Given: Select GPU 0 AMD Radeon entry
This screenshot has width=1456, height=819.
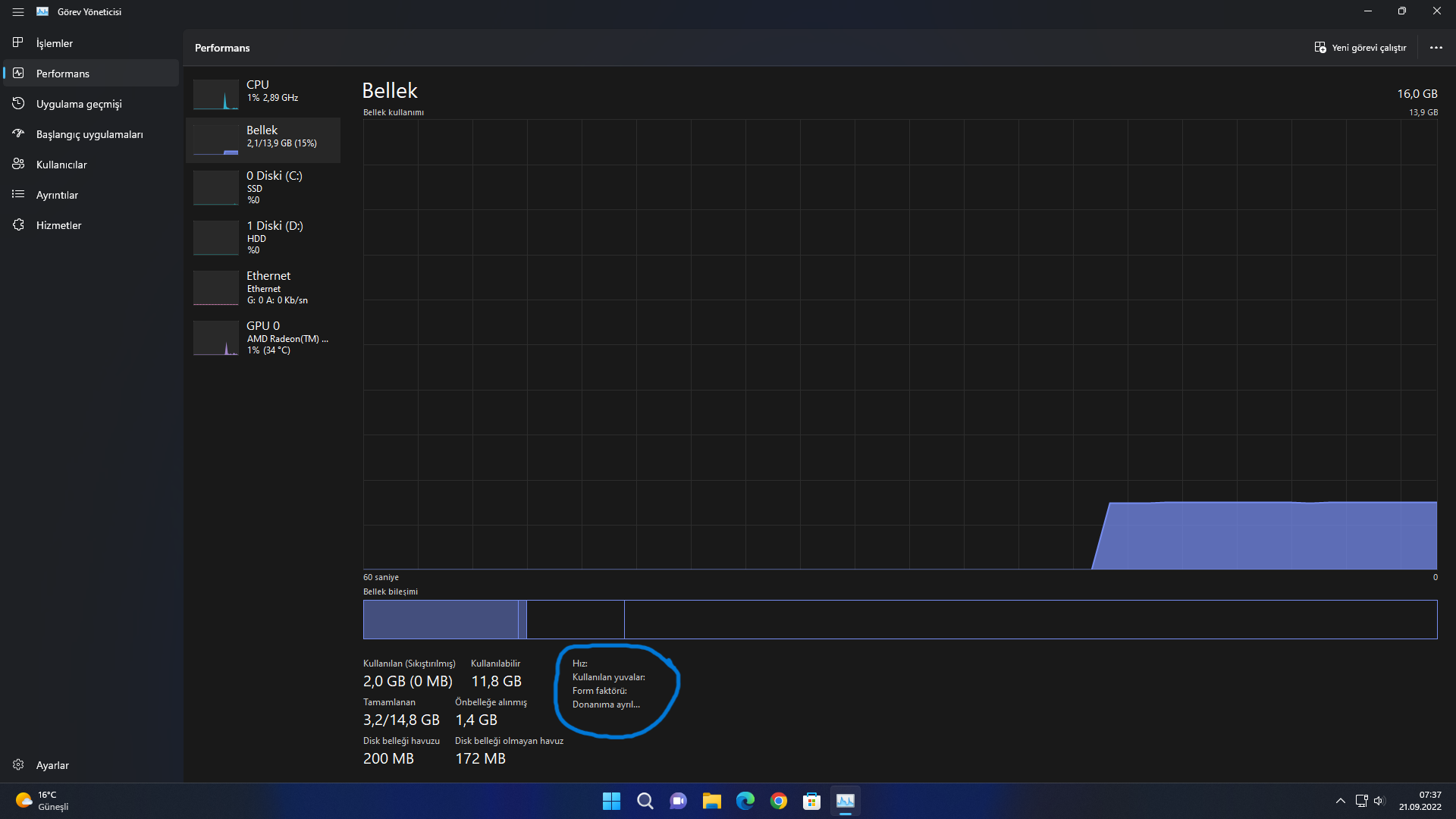Looking at the screenshot, I should [x=263, y=337].
